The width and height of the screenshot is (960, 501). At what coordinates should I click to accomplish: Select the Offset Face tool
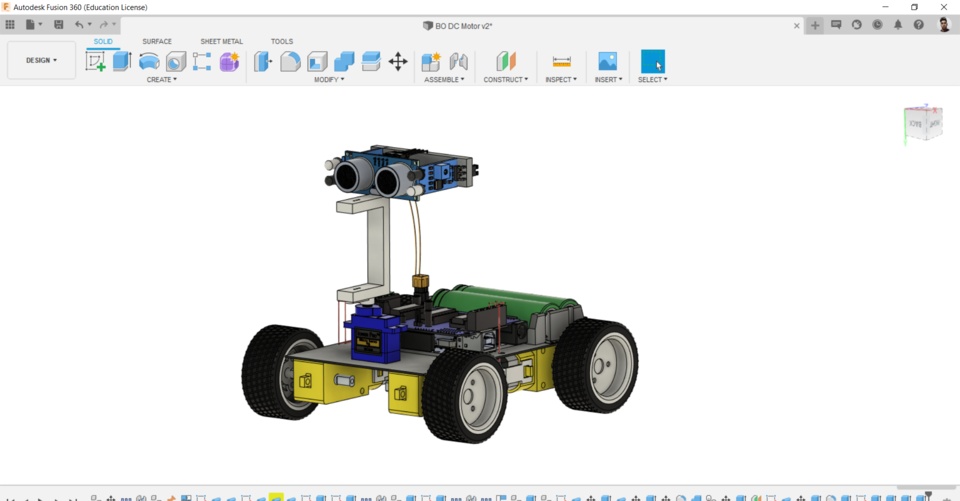(371, 61)
